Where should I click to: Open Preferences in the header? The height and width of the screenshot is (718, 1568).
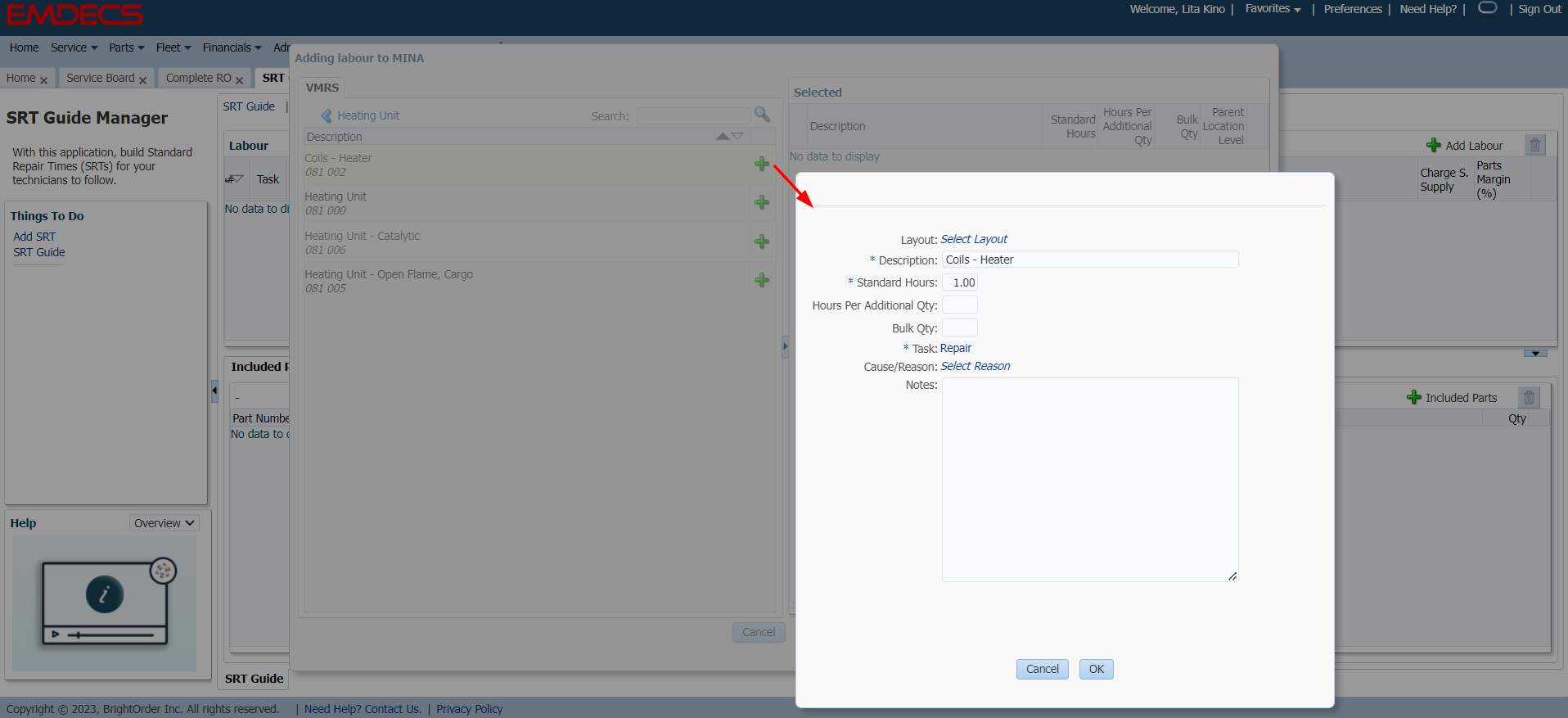pos(1353,9)
